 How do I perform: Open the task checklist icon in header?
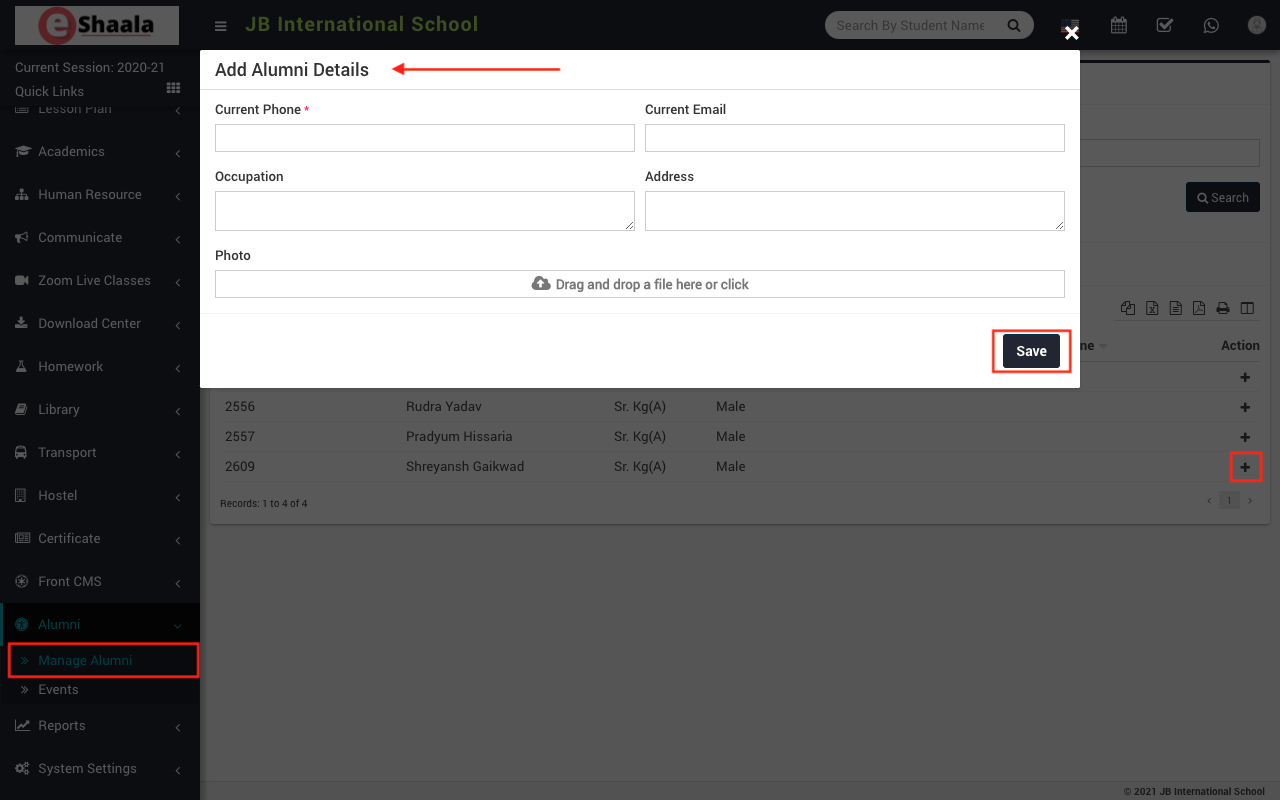1165,26
